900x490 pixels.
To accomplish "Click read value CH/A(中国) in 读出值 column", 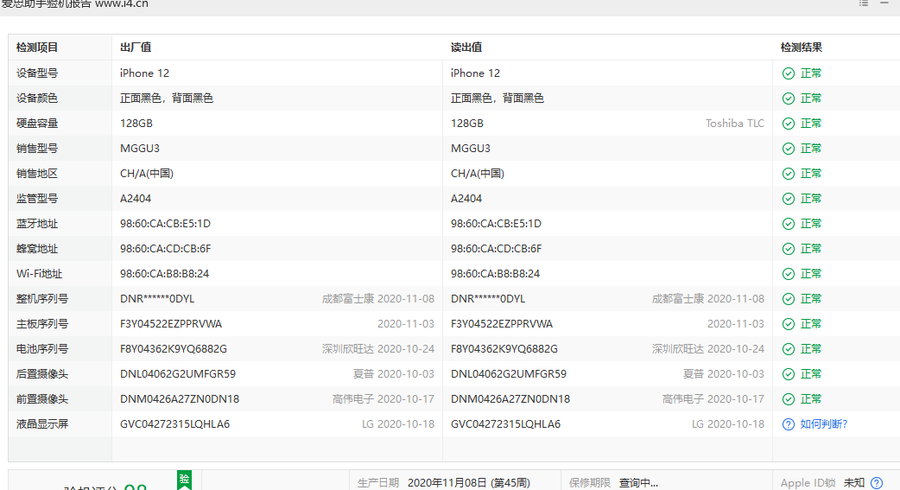I will [x=478, y=174].
